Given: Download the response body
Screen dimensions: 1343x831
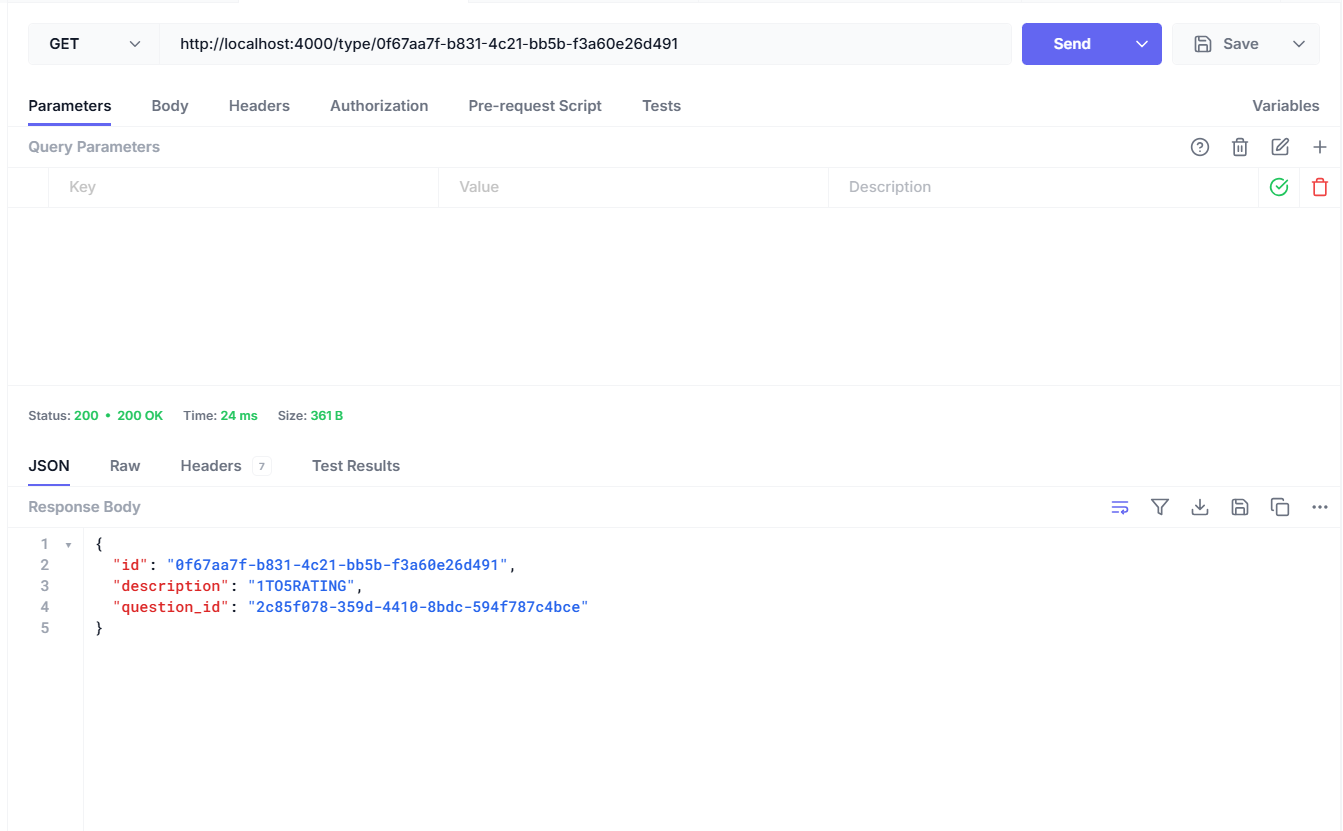Looking at the screenshot, I should pos(1200,507).
